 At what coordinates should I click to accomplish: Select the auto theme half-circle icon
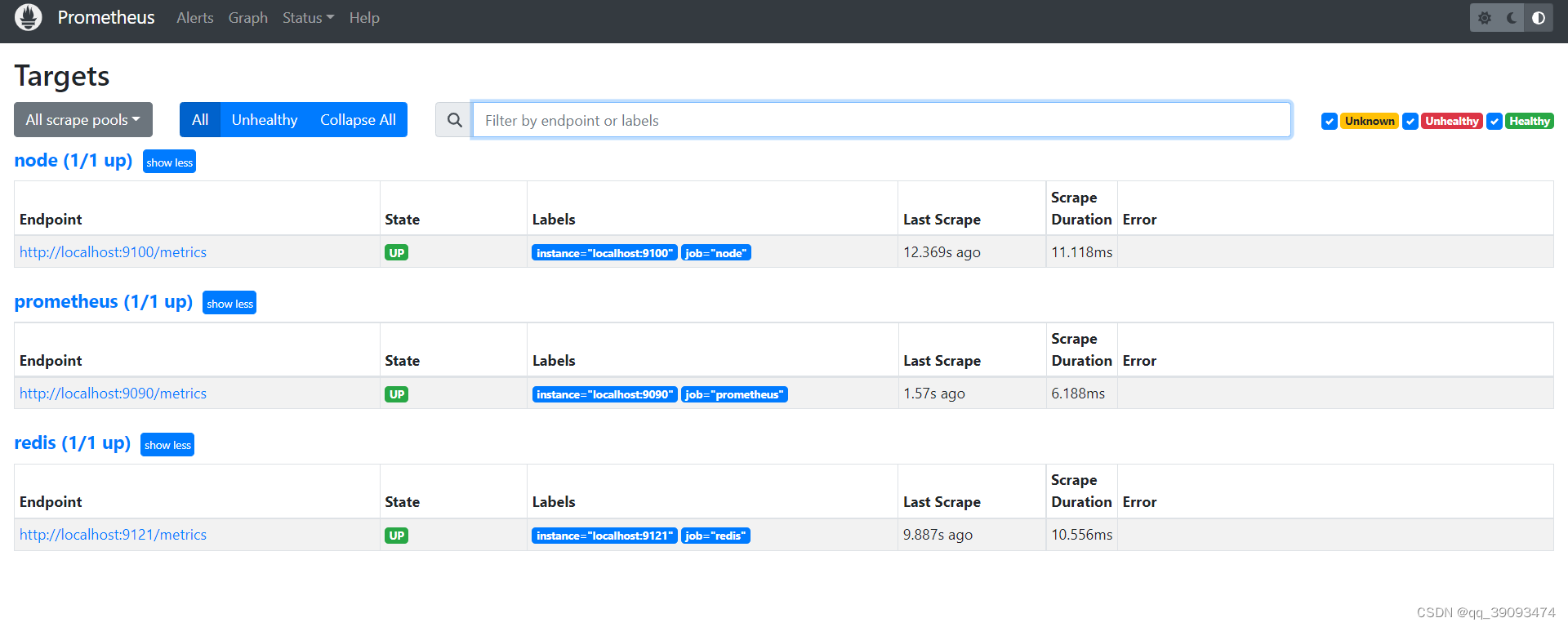pyautogui.click(x=1539, y=18)
